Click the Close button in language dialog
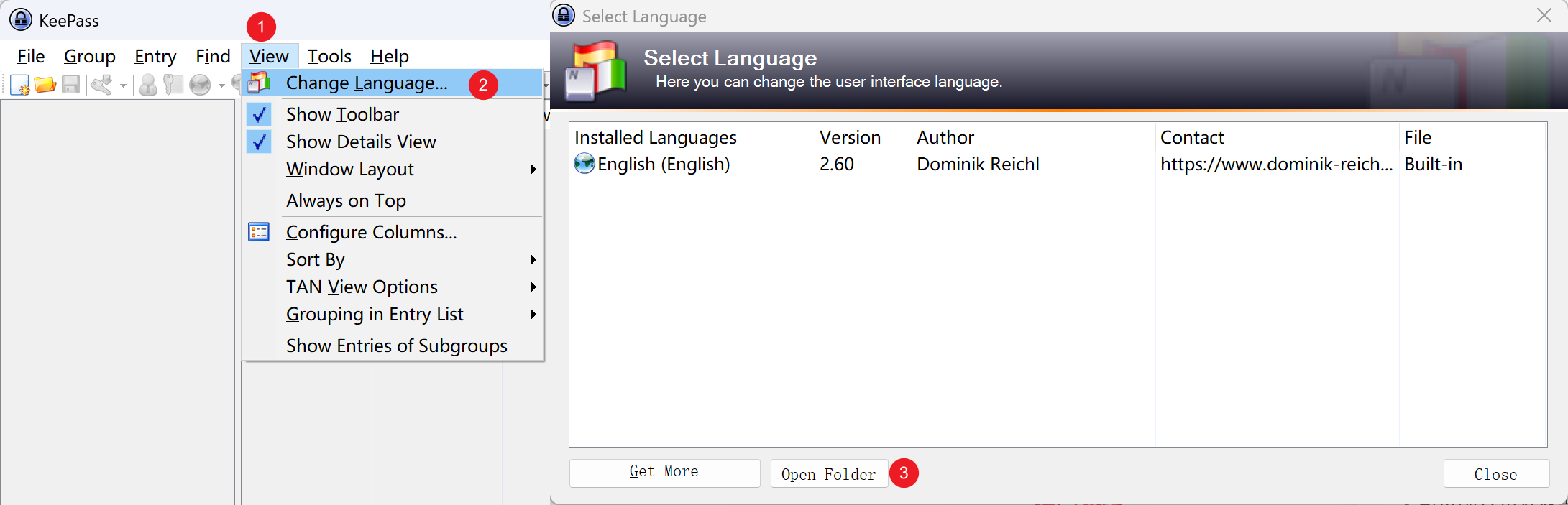1568x505 pixels. click(x=1496, y=473)
